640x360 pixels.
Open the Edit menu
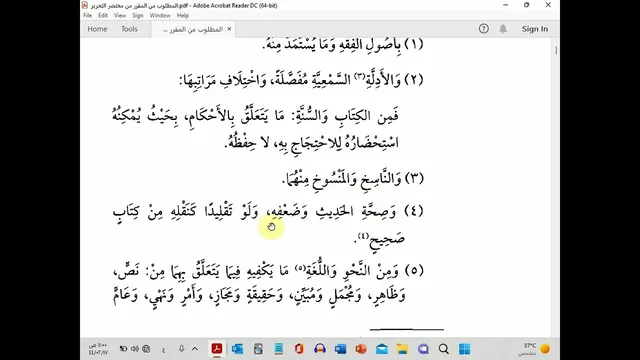click(103, 16)
